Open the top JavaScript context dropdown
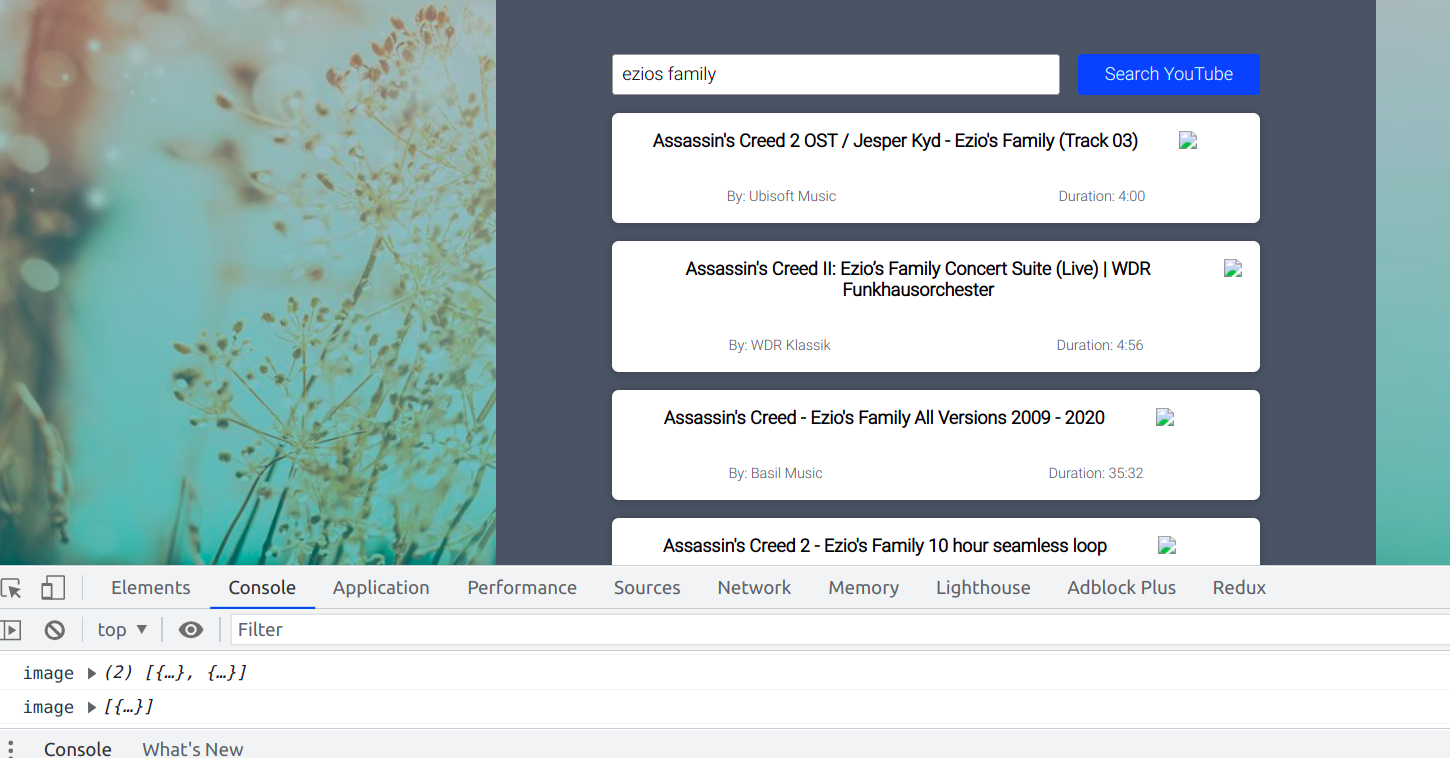 point(122,630)
